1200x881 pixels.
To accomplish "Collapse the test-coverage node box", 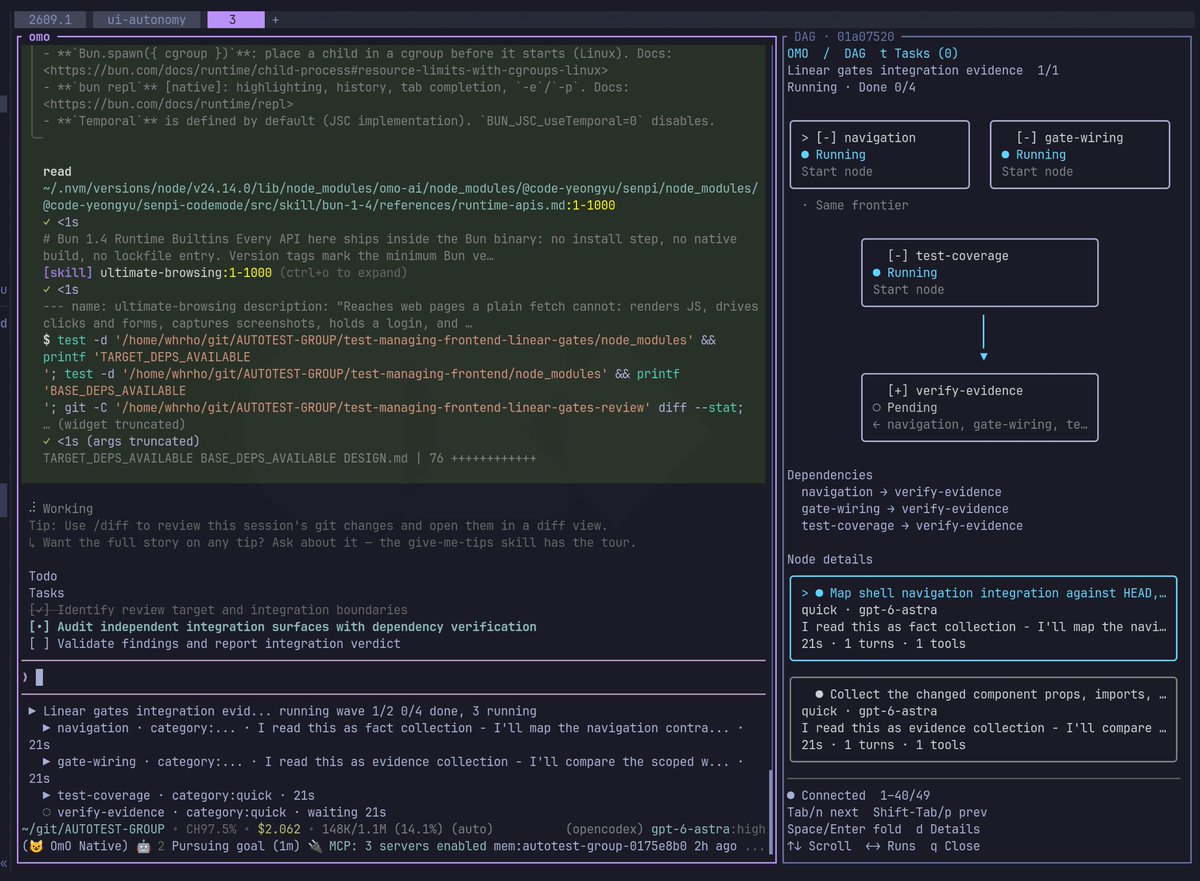I will tap(898, 256).
